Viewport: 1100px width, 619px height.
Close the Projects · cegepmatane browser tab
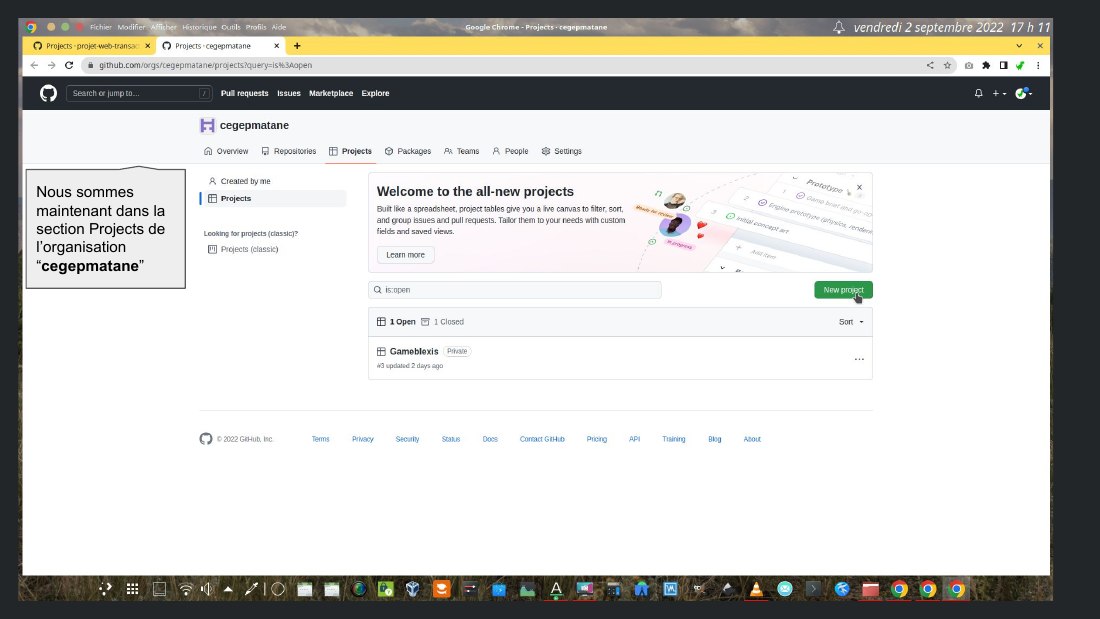[276, 46]
